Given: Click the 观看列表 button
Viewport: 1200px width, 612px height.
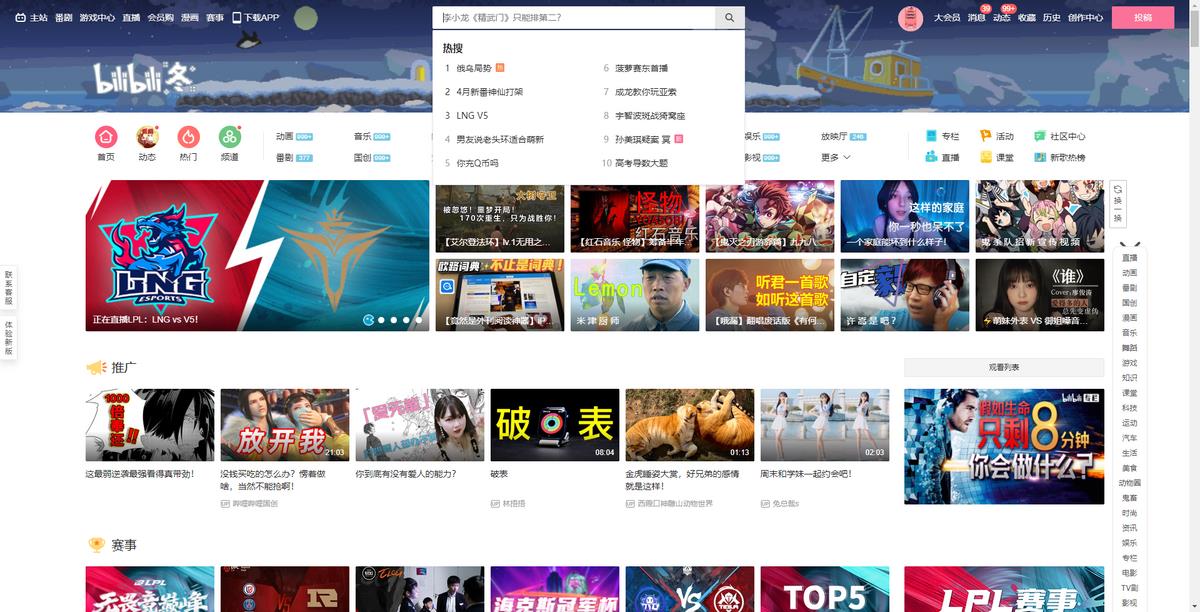Looking at the screenshot, I should click(x=1003, y=367).
